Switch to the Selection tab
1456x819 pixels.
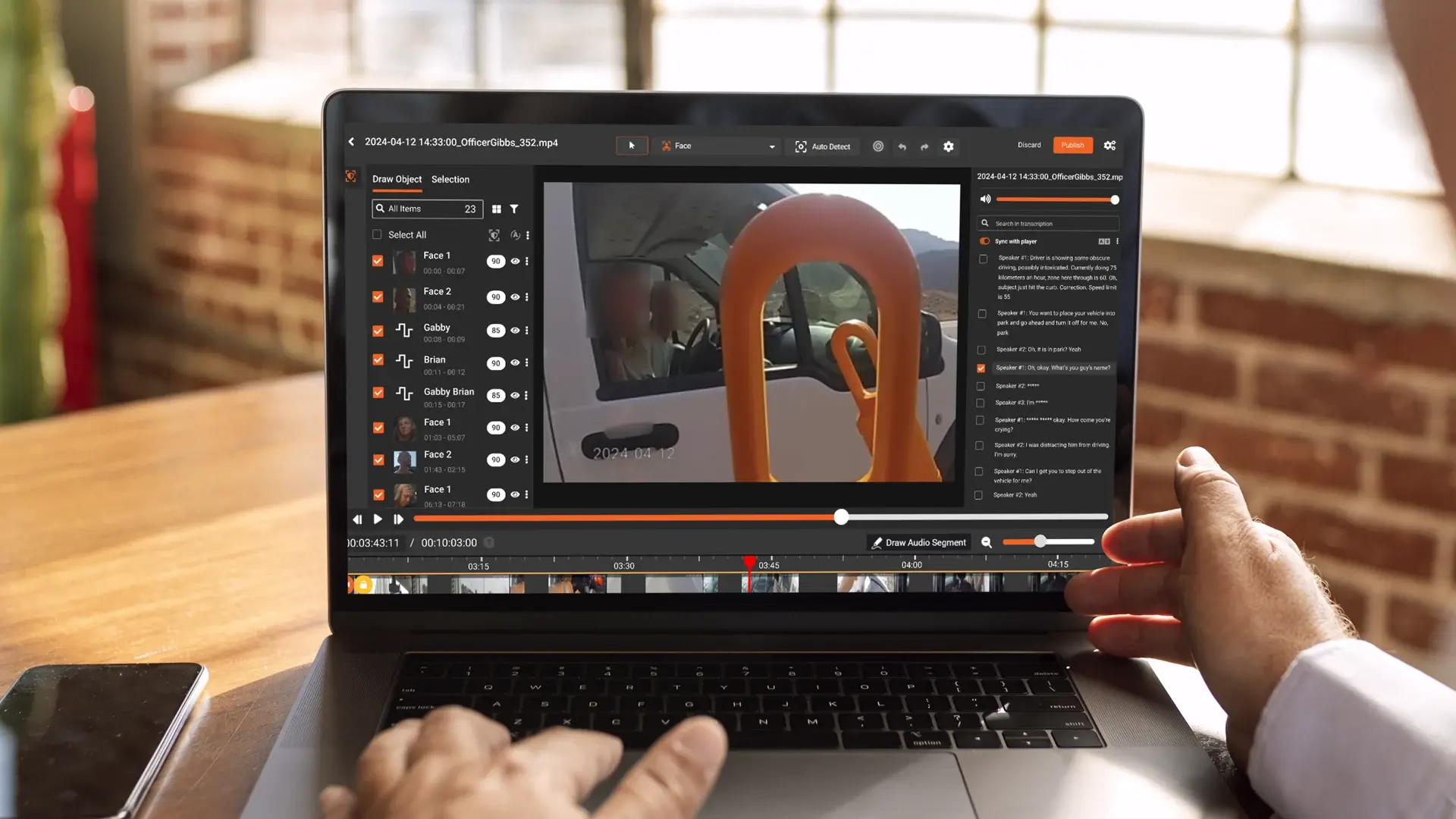click(x=450, y=180)
